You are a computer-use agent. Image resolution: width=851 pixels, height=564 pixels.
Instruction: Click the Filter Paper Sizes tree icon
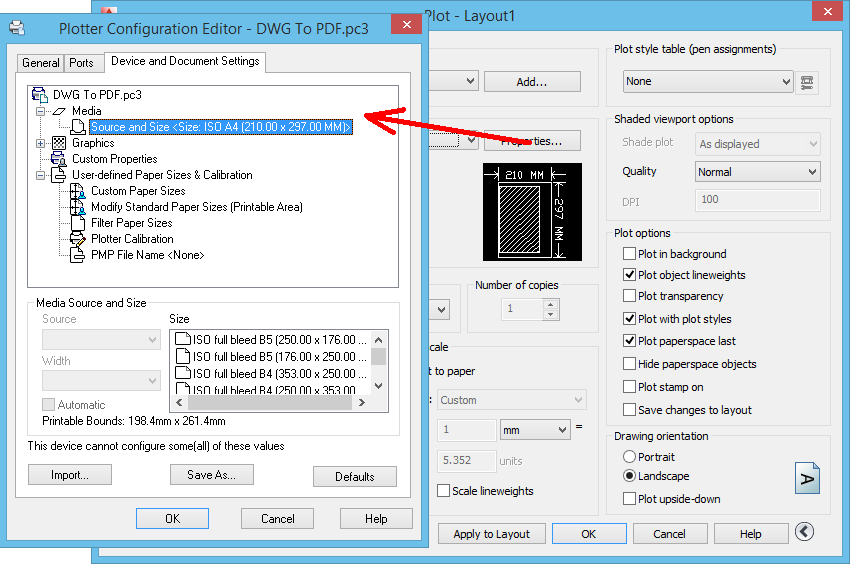(x=78, y=223)
